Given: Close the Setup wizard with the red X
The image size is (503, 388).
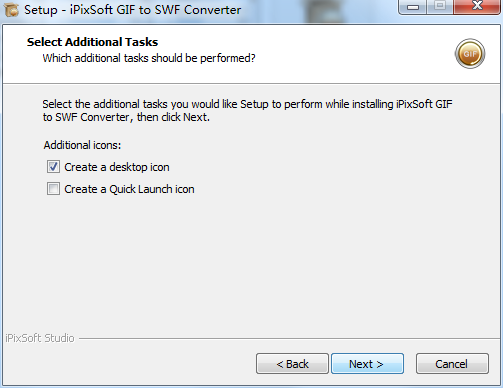Looking at the screenshot, I should click(477, 7).
